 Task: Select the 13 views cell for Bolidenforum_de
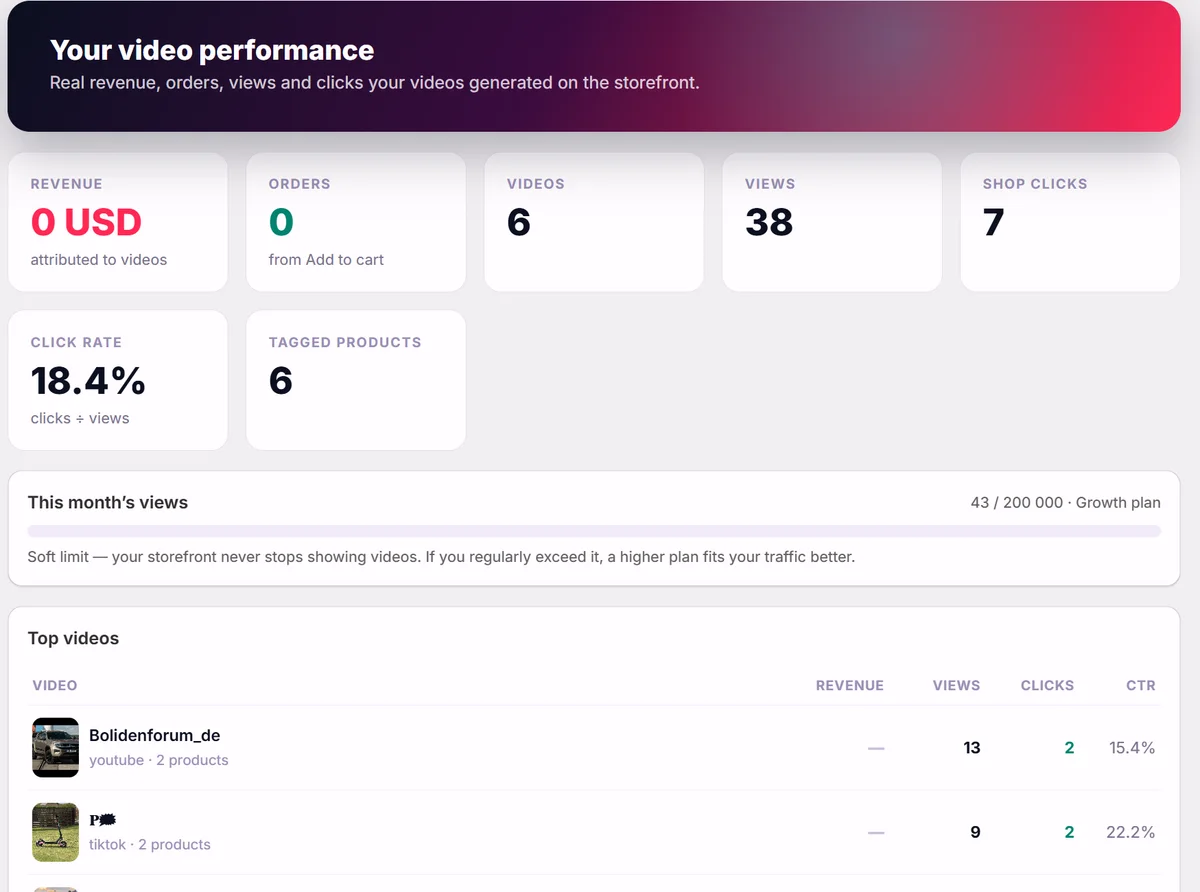(x=972, y=747)
